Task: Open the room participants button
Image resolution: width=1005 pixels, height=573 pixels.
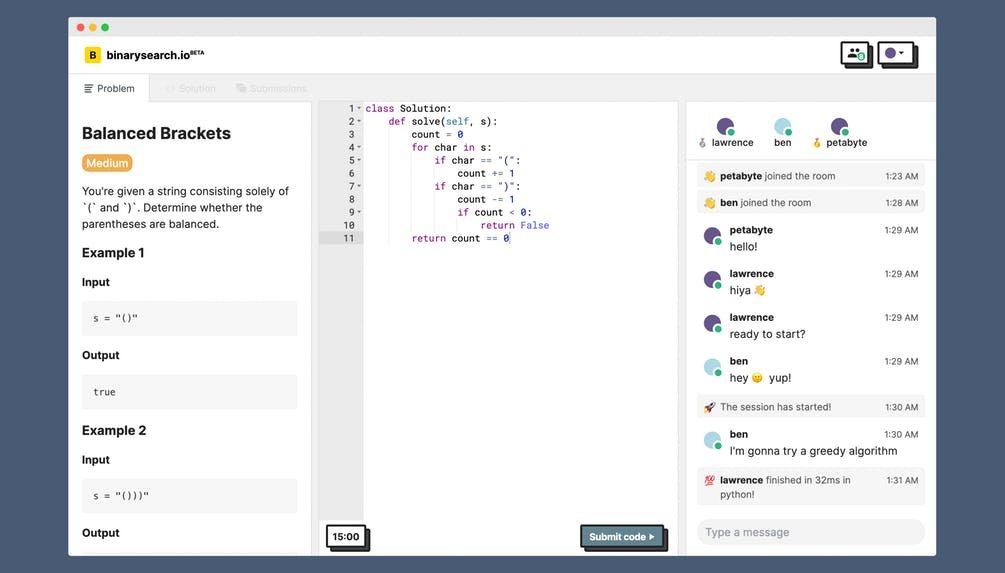Action: (855, 53)
